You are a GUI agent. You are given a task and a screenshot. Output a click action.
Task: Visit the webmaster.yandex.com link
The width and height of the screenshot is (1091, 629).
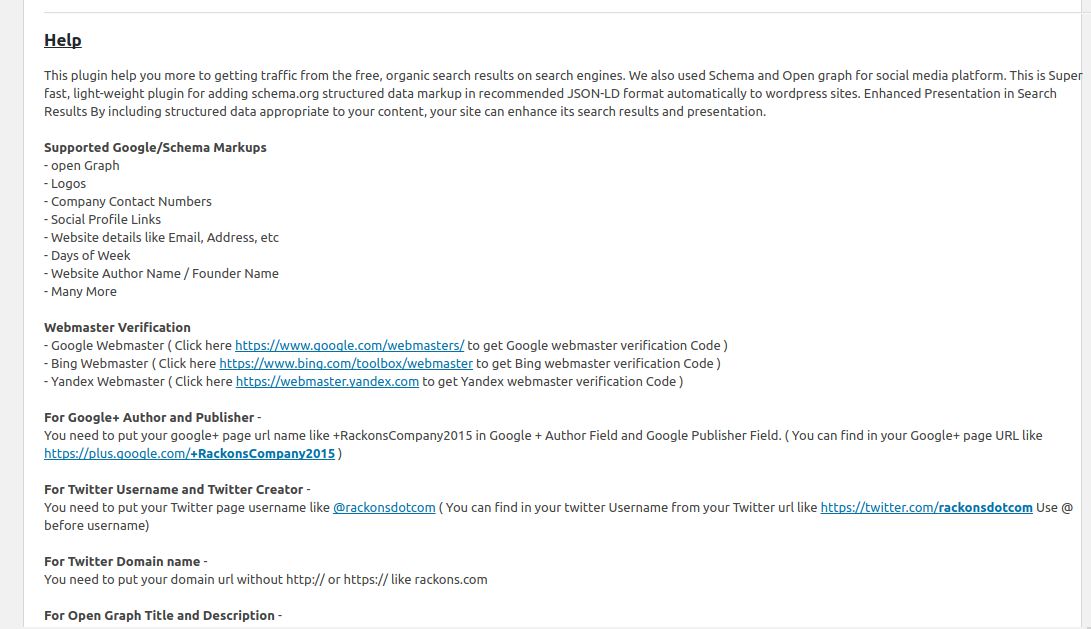click(327, 381)
